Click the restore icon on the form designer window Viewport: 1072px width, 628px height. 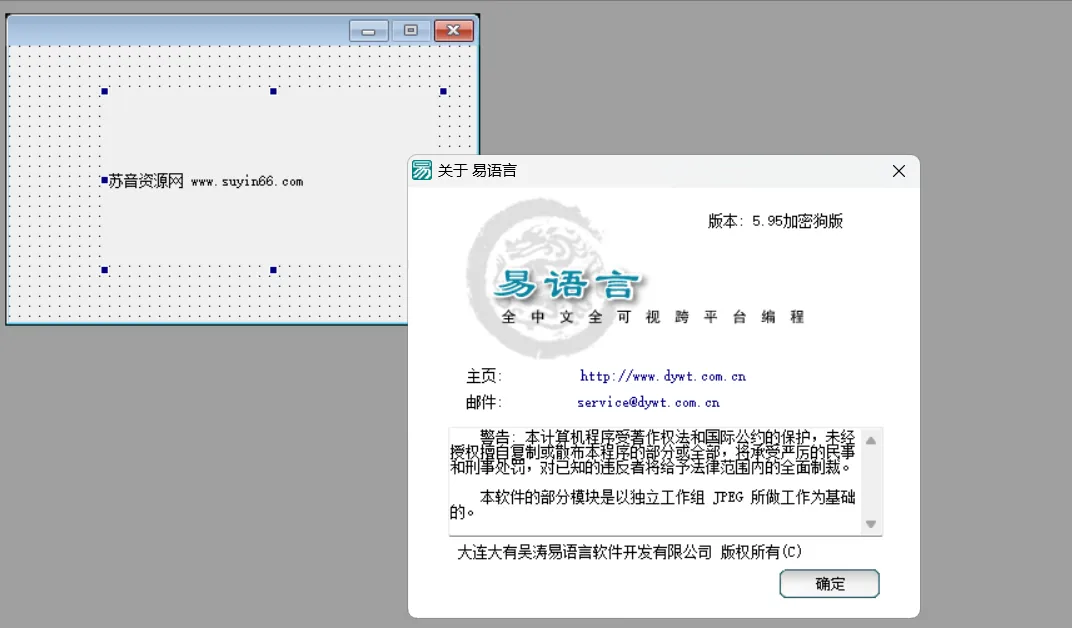tap(410, 30)
